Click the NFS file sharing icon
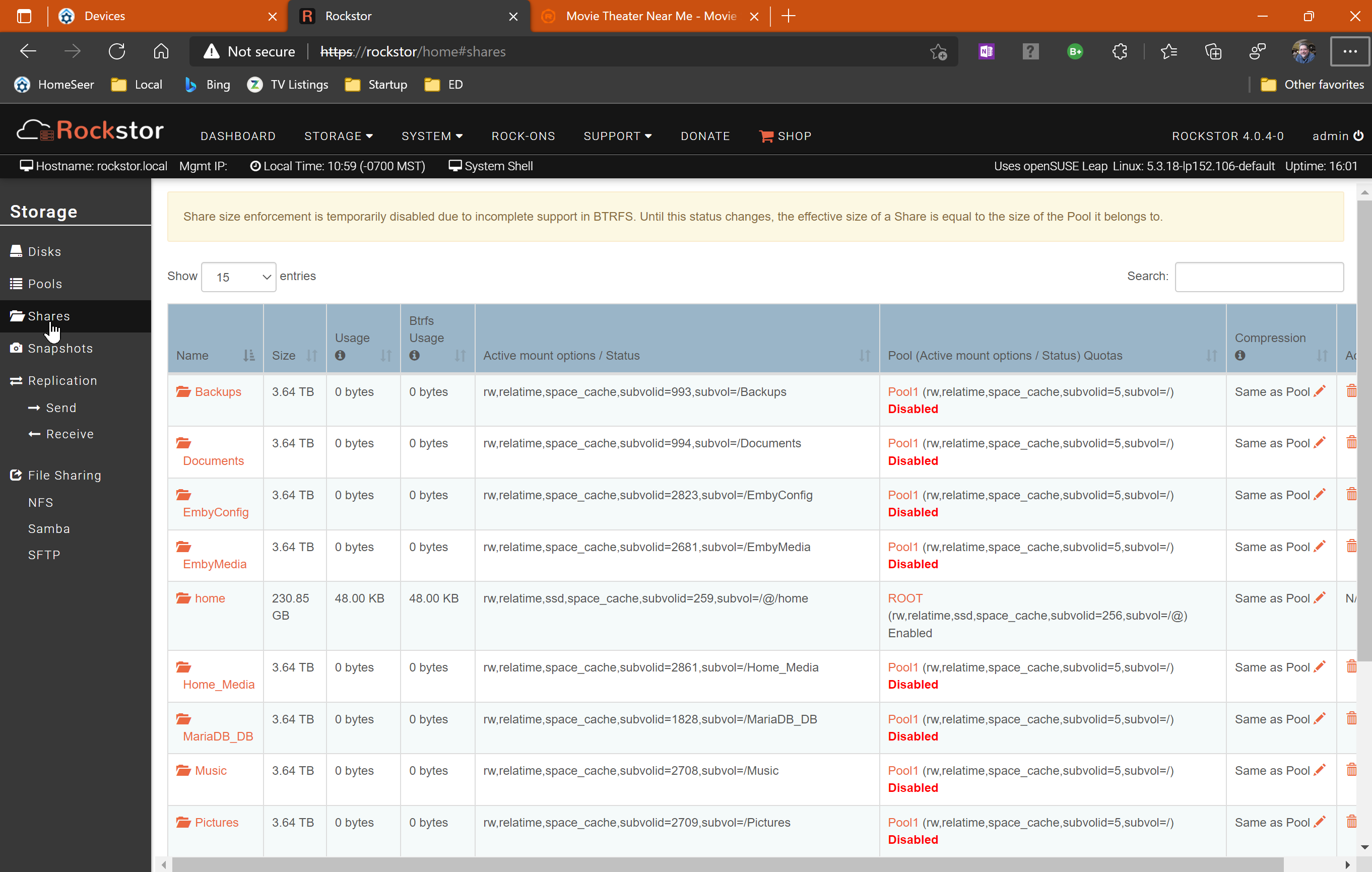This screenshot has width=1372, height=872. 40,501
